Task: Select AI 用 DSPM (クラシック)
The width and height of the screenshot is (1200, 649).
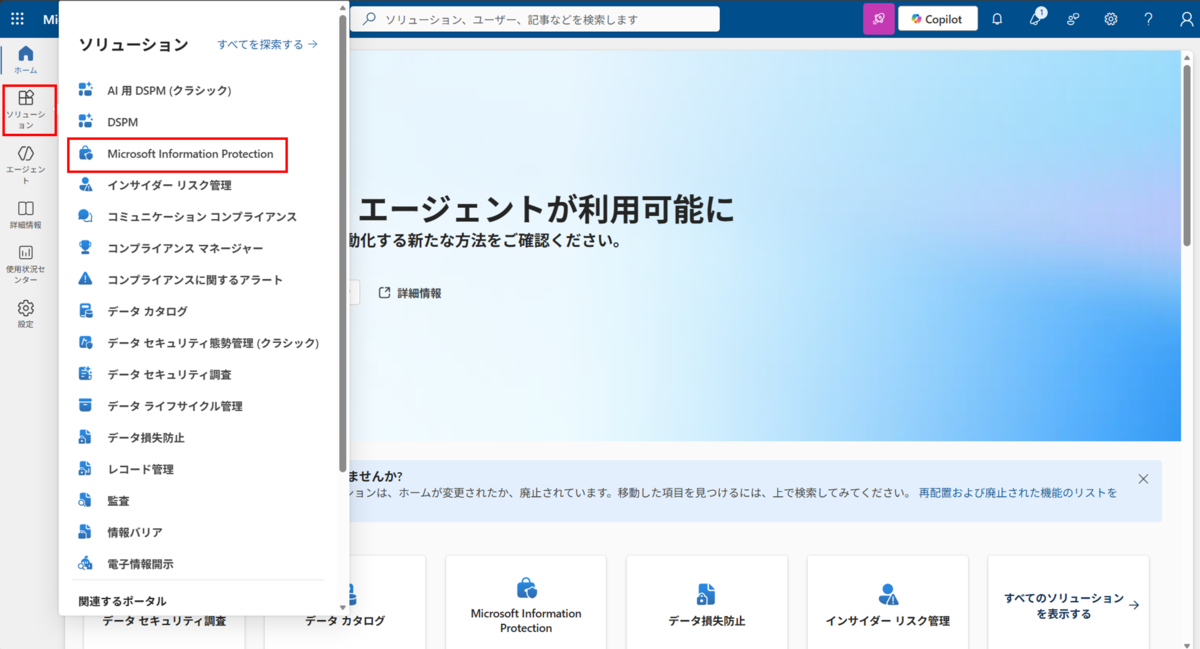Action: pos(169,90)
